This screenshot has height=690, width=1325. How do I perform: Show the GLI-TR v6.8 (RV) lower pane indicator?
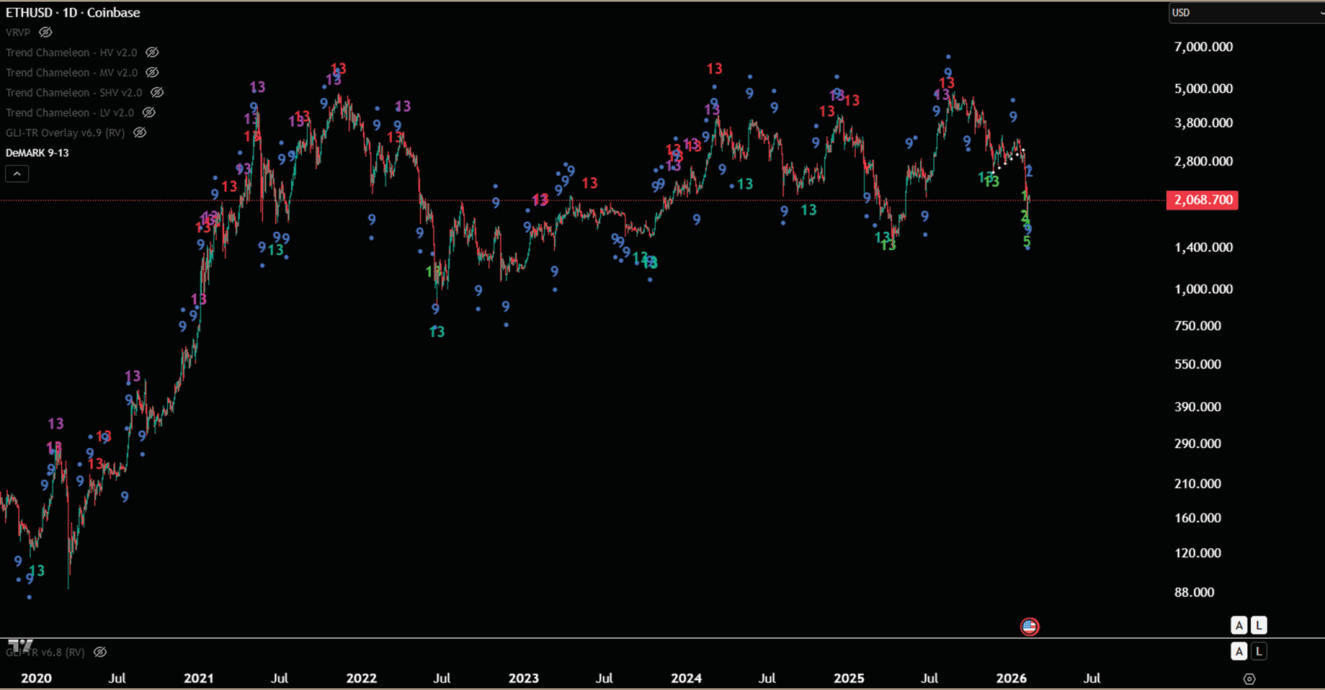(100, 652)
